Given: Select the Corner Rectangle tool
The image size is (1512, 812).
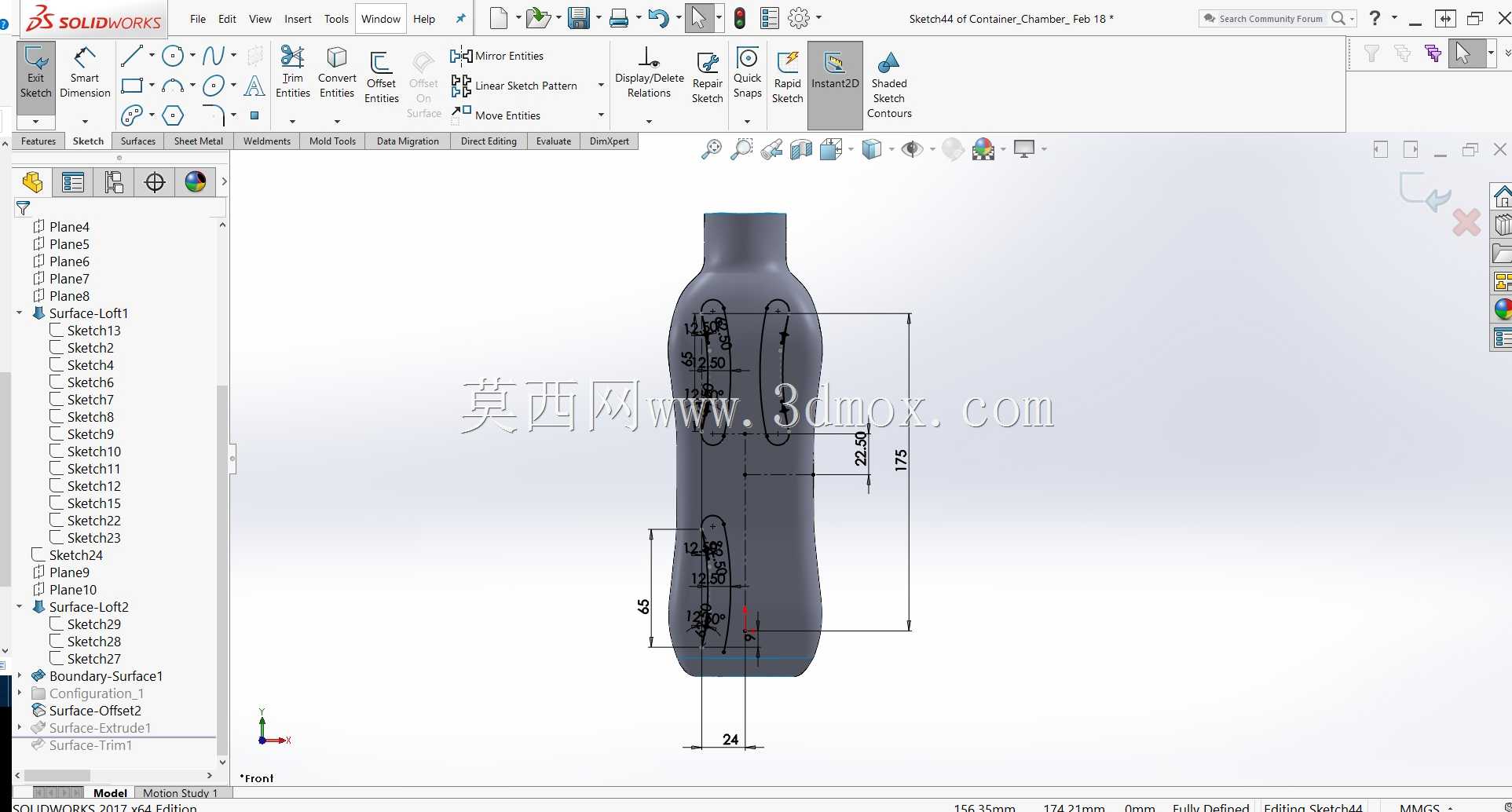Looking at the screenshot, I should pos(131,86).
